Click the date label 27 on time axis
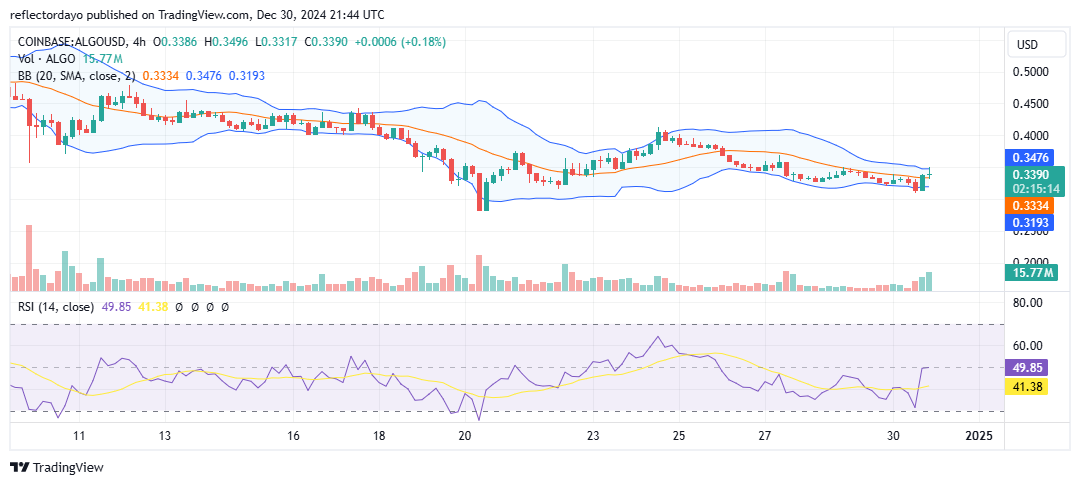 coord(765,436)
